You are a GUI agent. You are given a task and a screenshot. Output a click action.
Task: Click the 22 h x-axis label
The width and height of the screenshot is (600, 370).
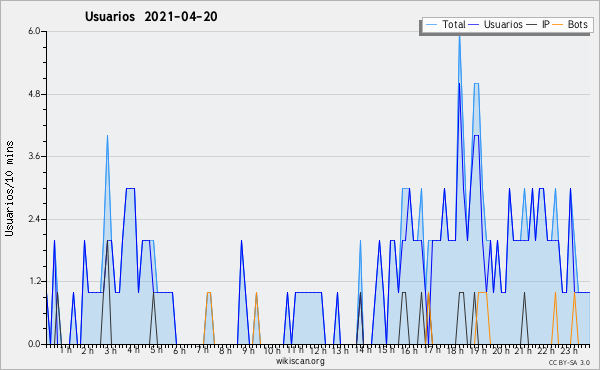[x=547, y=350]
